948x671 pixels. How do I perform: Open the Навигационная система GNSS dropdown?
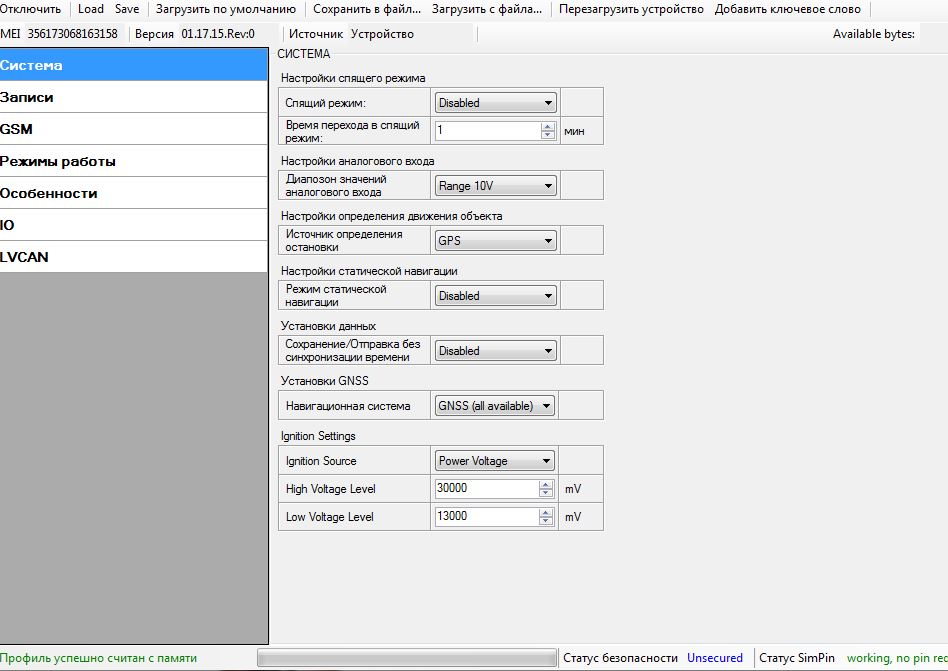pos(496,406)
